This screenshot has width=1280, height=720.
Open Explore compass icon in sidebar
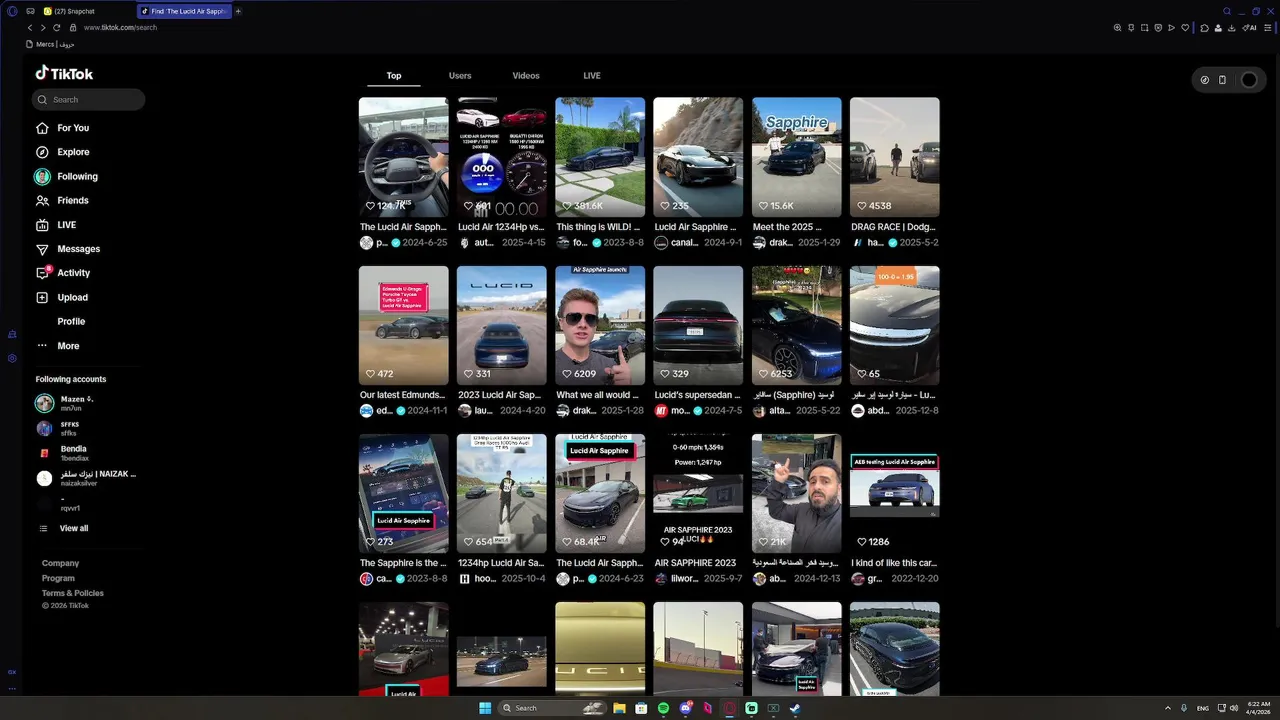pyautogui.click(x=42, y=152)
